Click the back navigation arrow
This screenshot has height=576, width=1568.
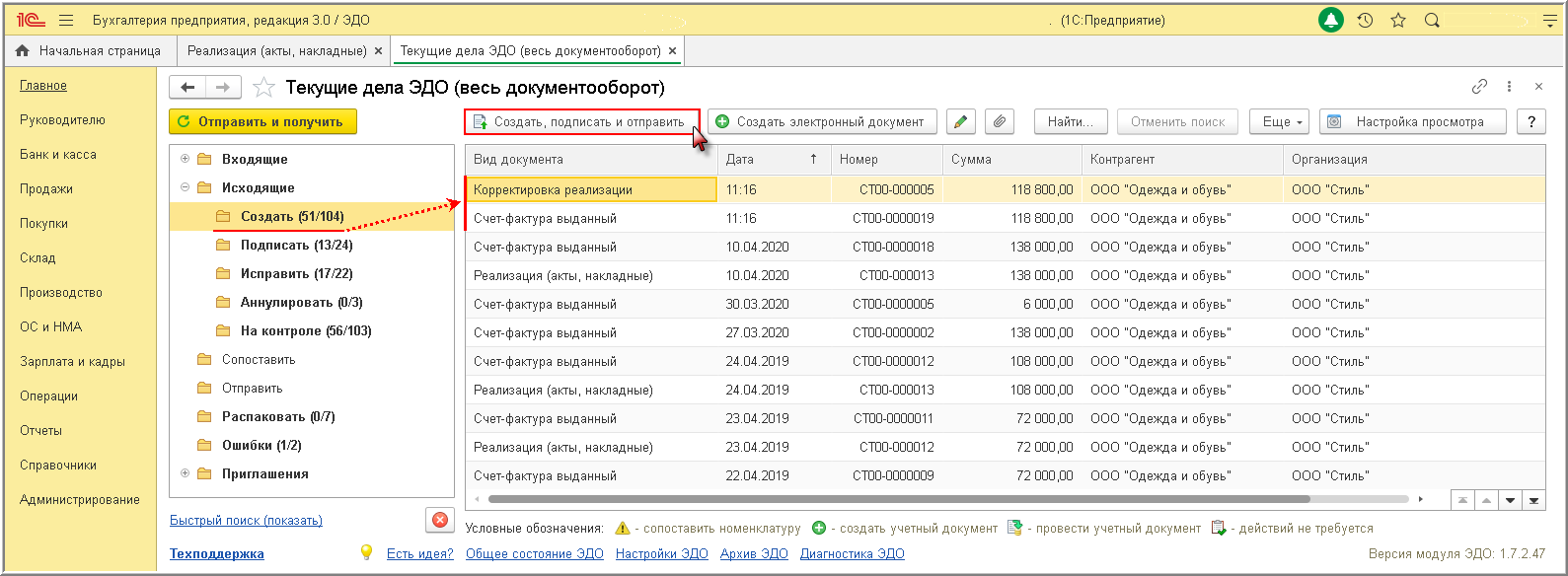[187, 88]
